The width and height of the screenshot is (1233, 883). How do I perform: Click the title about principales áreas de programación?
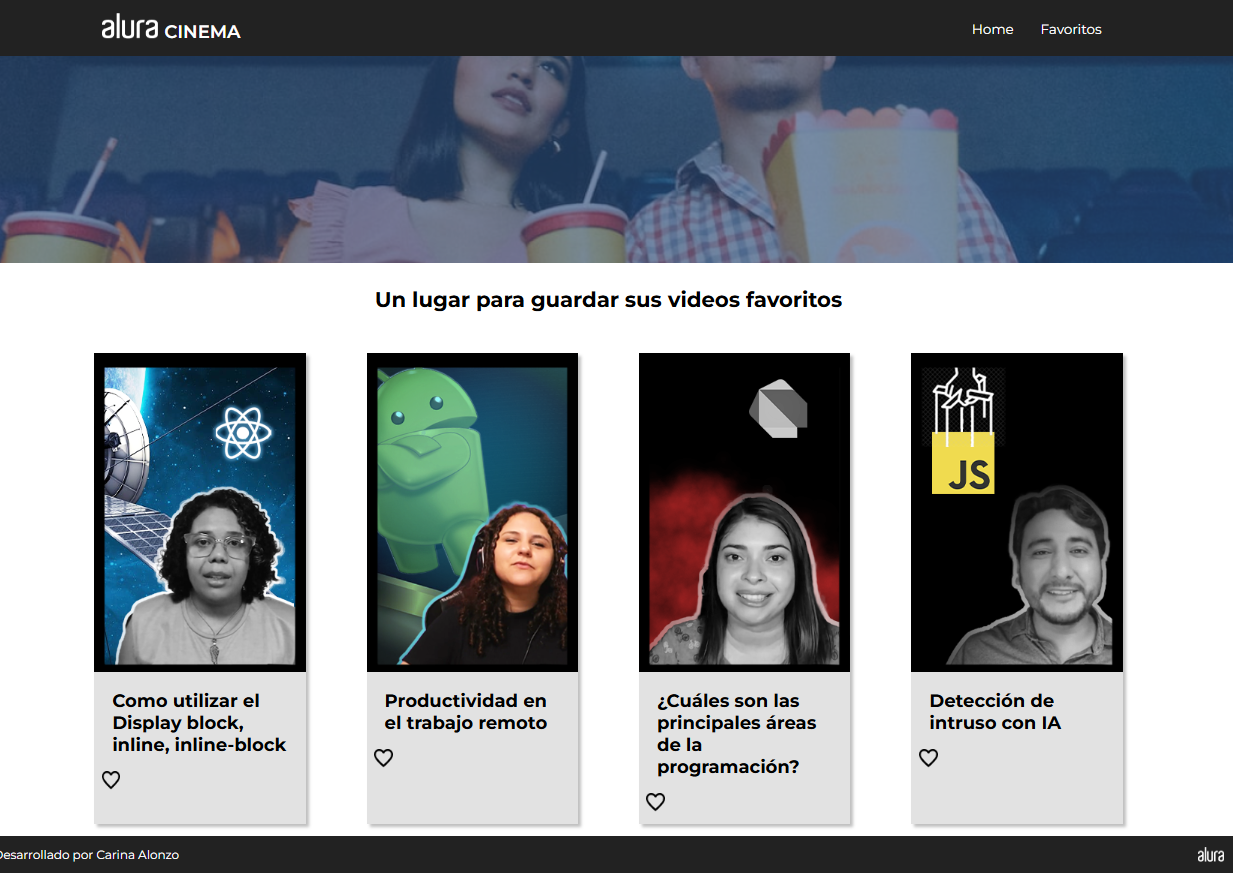pyautogui.click(x=737, y=734)
